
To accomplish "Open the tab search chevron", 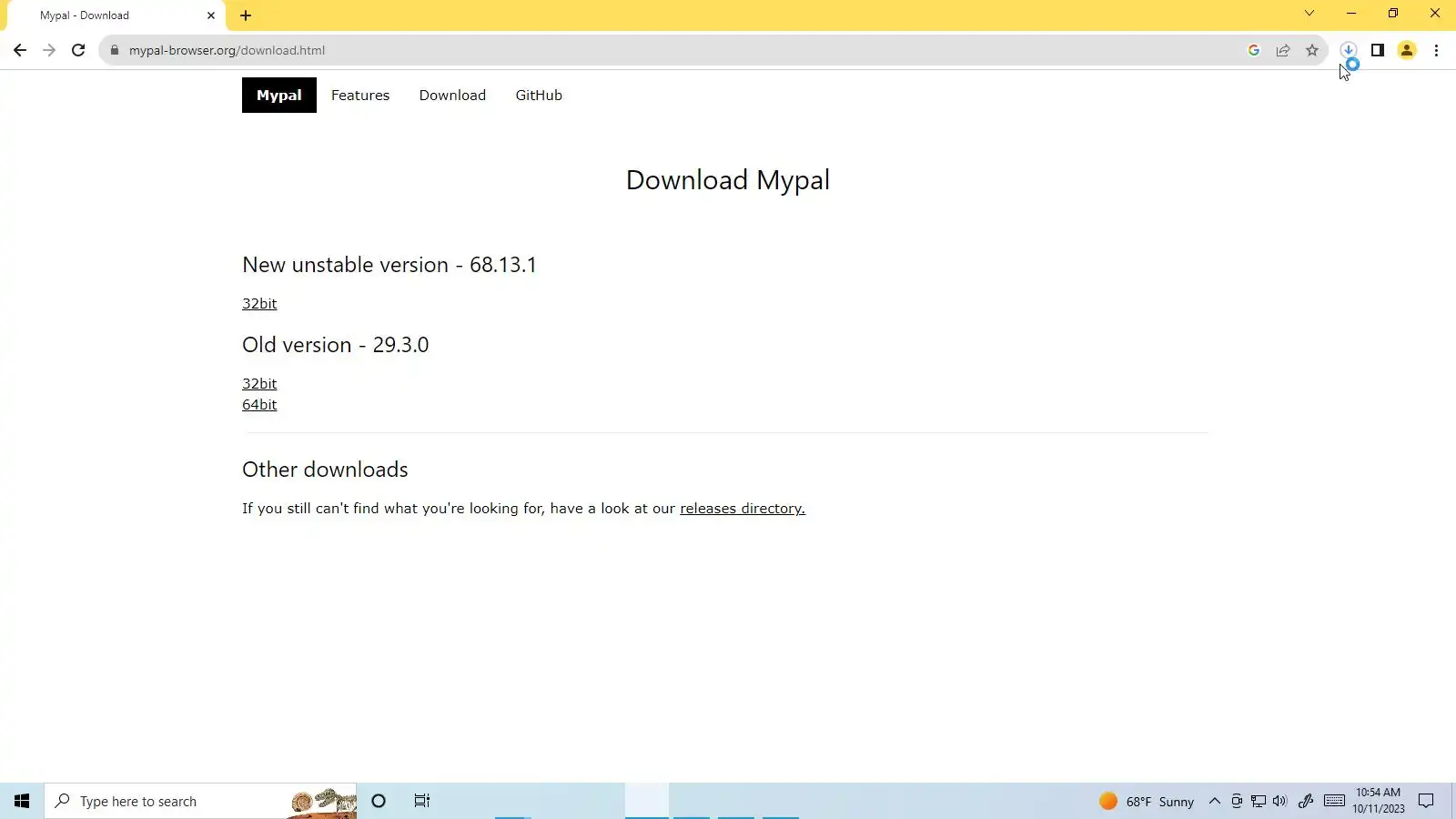I will 1309,13.
